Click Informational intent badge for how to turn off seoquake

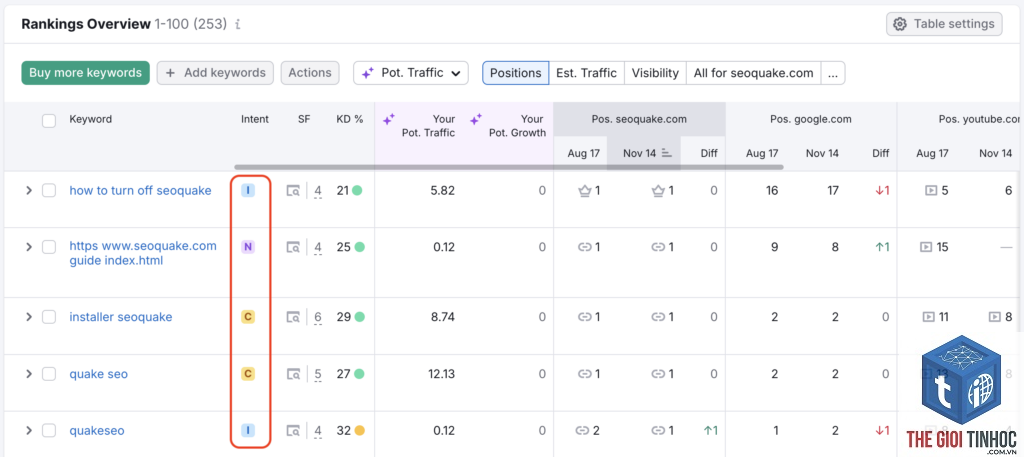(248, 191)
